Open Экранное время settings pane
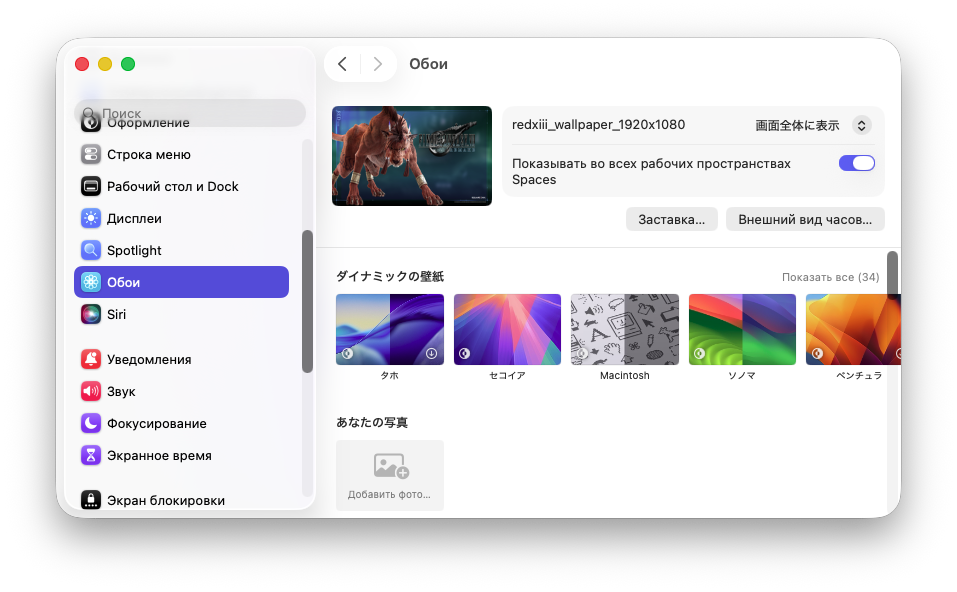 [x=181, y=455]
